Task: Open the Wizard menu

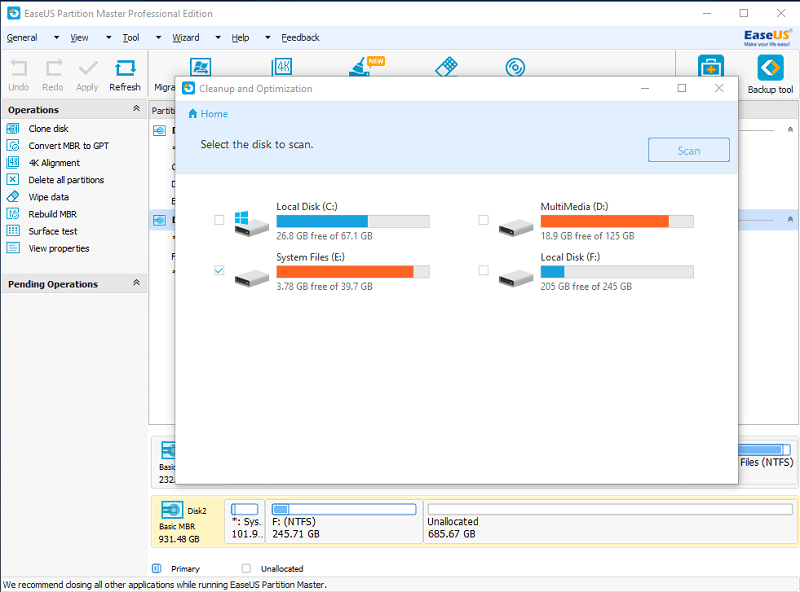Action: (186, 38)
